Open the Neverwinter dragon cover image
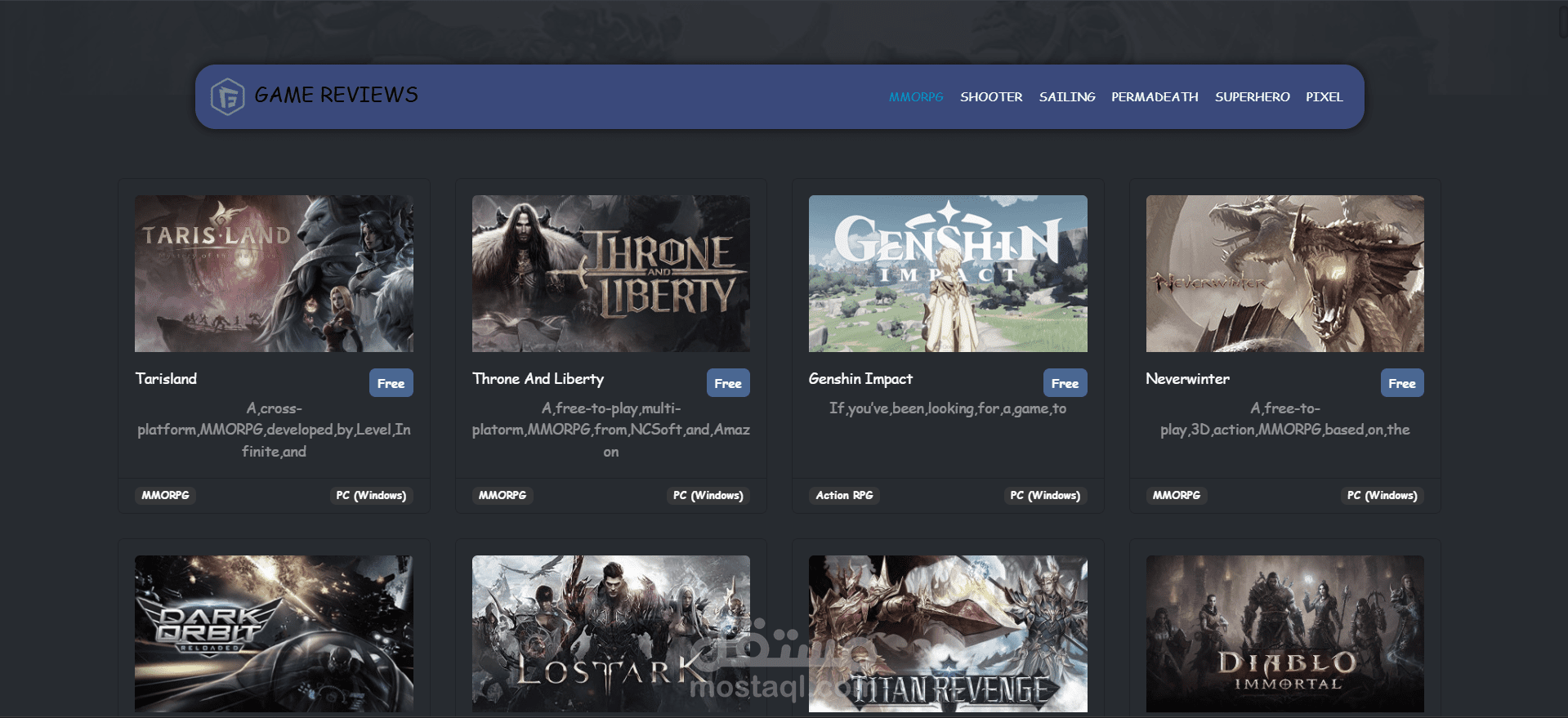 (1285, 274)
